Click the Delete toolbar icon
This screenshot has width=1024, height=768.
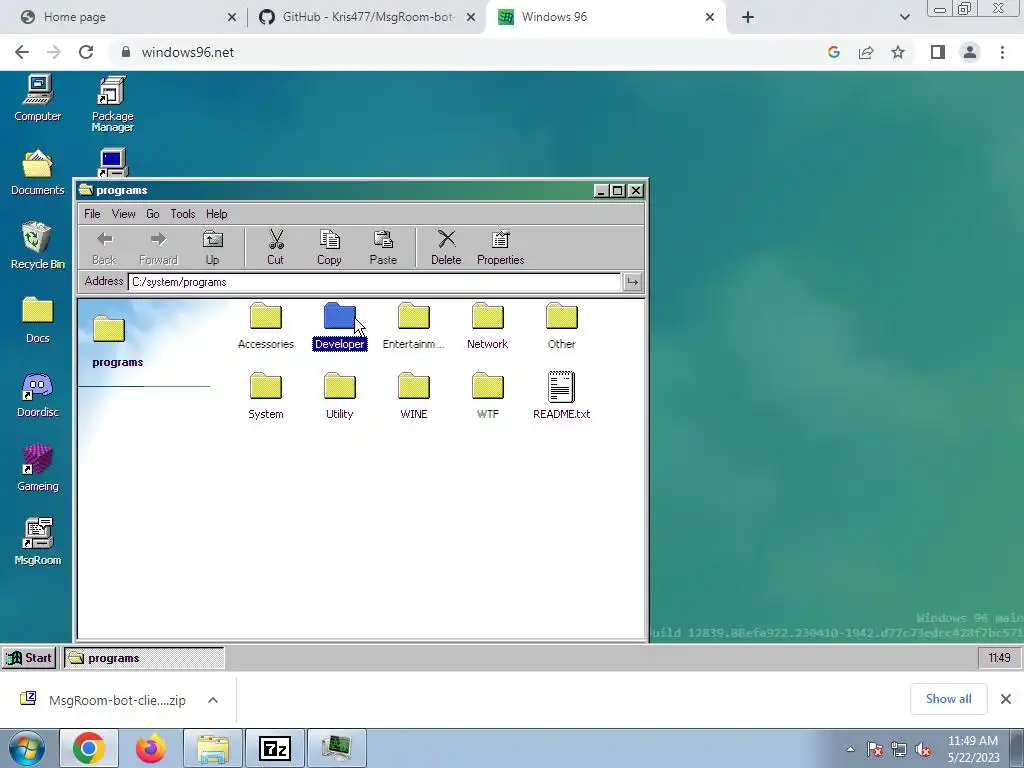tap(446, 248)
